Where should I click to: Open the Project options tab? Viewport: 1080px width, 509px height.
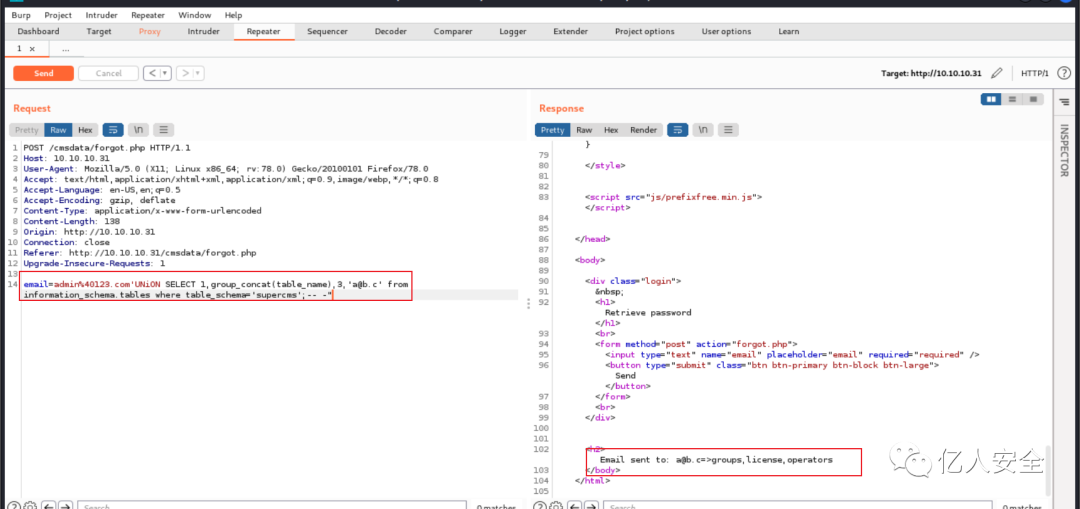[645, 31]
